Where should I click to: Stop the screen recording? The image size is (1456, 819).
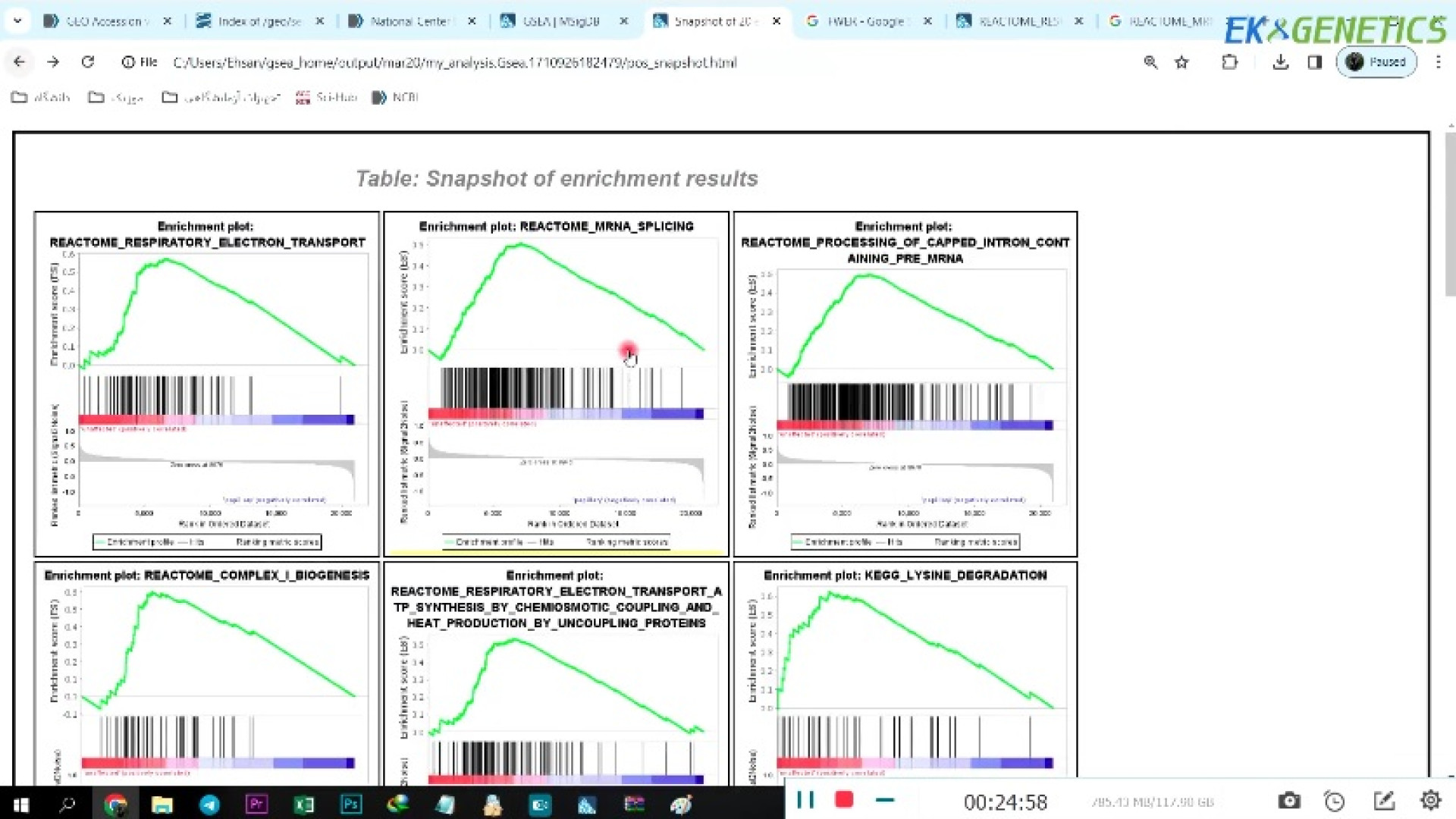(844, 800)
